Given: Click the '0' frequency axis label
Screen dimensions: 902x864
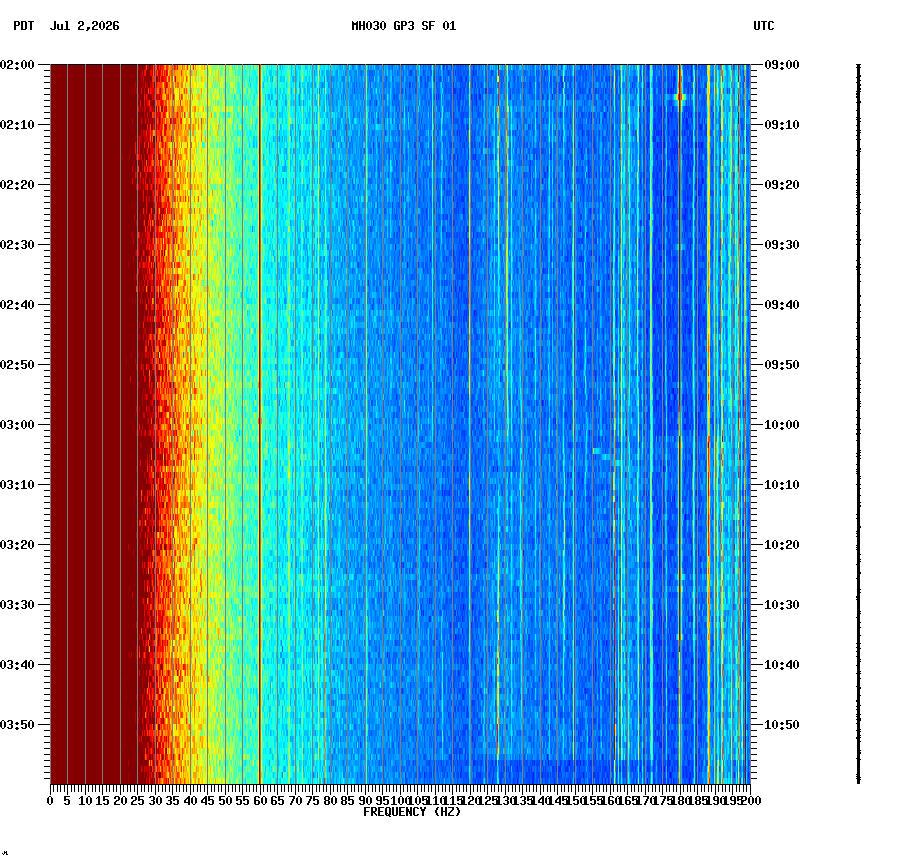Looking at the screenshot, I should click(x=51, y=801).
